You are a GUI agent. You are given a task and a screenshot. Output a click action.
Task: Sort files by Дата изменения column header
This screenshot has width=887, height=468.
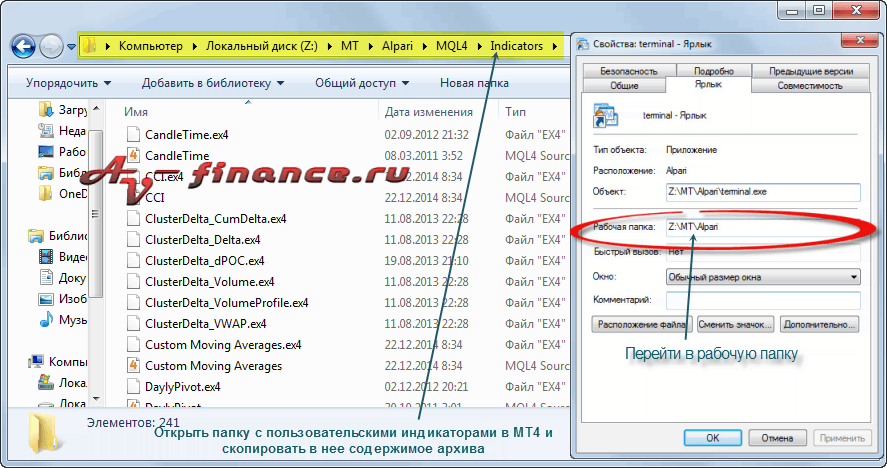[428, 112]
